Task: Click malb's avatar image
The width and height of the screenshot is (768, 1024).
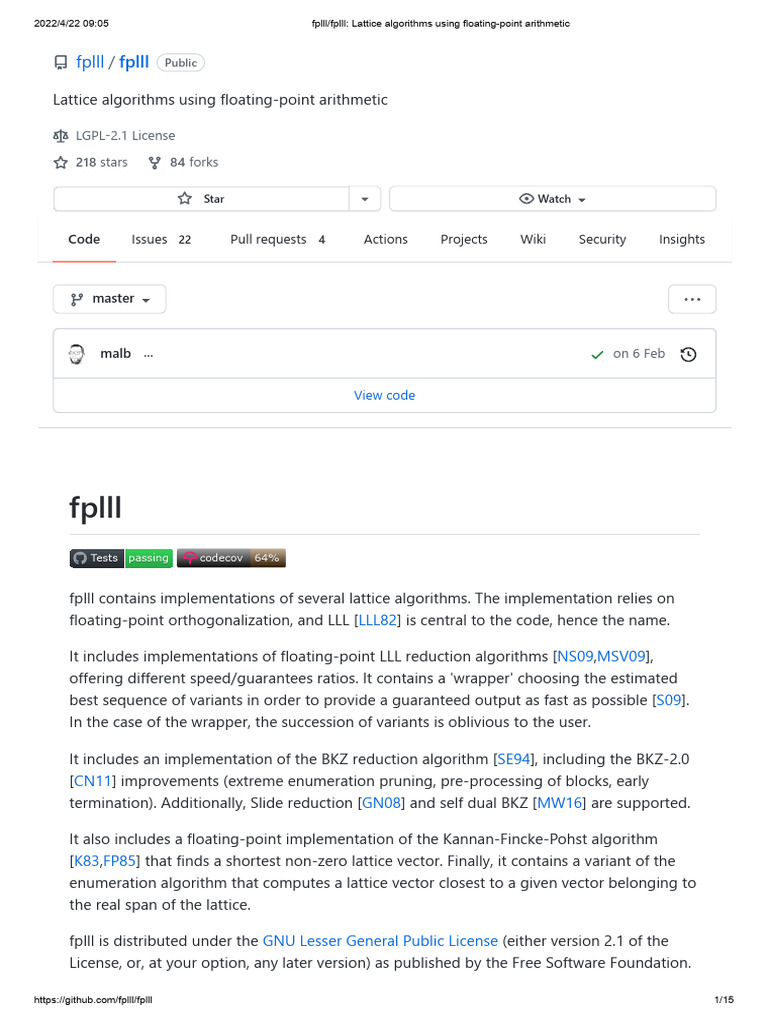Action: 76,354
